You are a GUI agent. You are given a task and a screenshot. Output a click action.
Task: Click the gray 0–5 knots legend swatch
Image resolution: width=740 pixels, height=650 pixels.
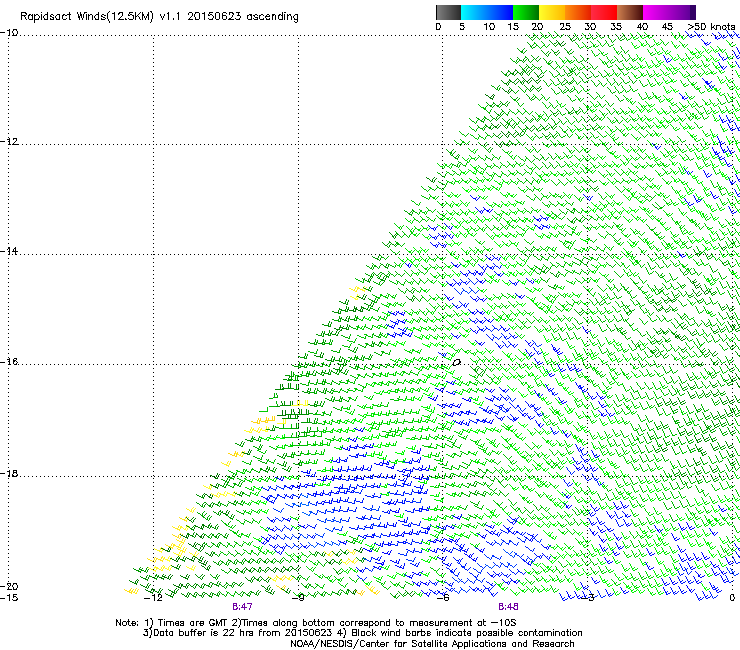[448, 12]
